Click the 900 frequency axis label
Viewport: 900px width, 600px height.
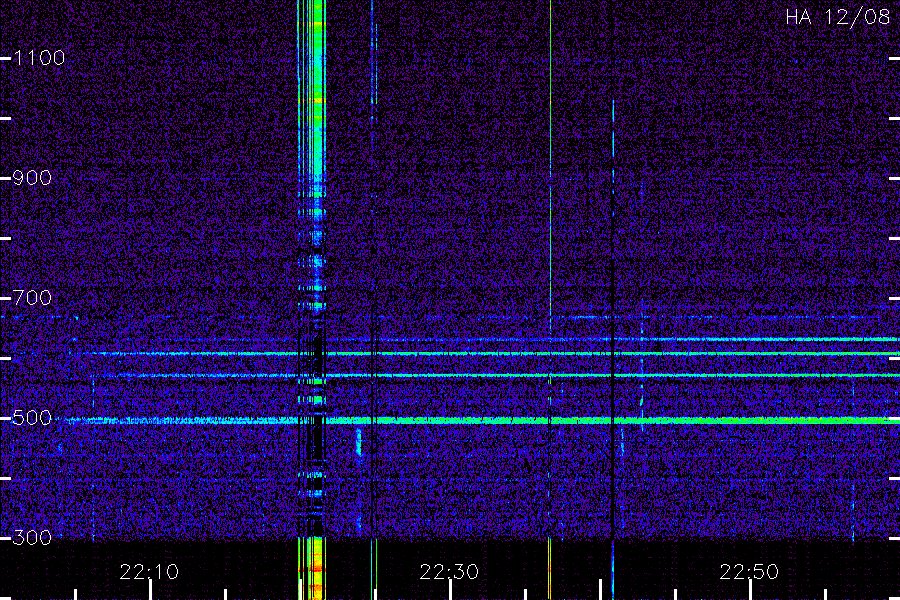[32, 178]
